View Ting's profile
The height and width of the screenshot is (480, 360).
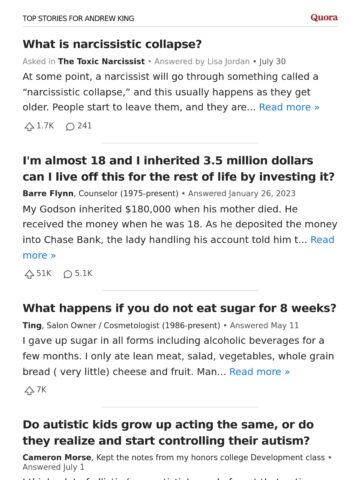(32, 325)
